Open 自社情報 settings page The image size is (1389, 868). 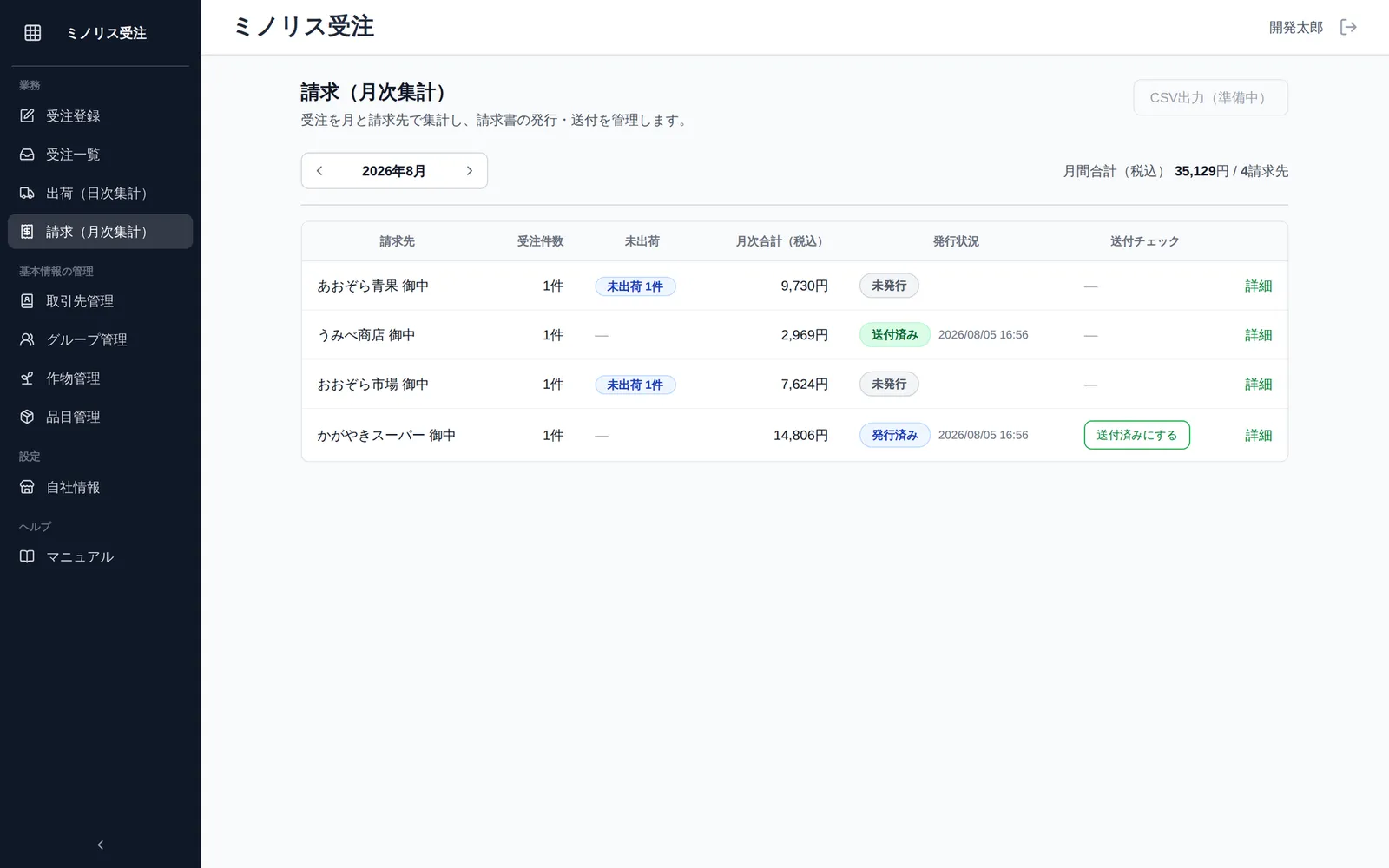(x=100, y=487)
